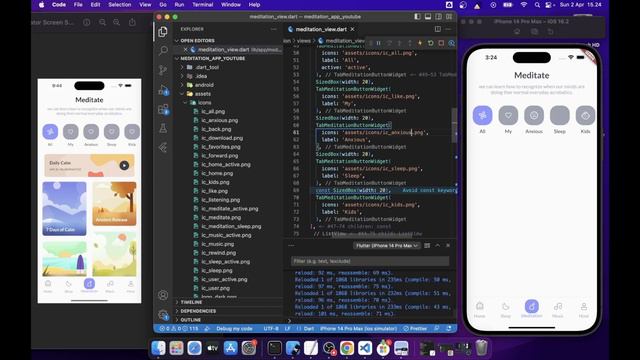Viewport: 640px width, 360px height.
Task: Expand the .idea folder
Action: pos(201,76)
